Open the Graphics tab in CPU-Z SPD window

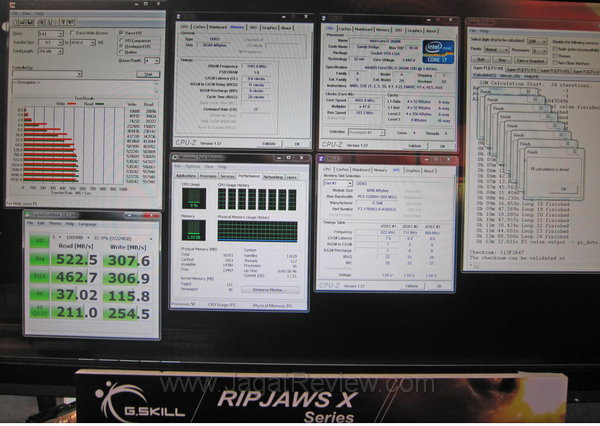[412, 171]
